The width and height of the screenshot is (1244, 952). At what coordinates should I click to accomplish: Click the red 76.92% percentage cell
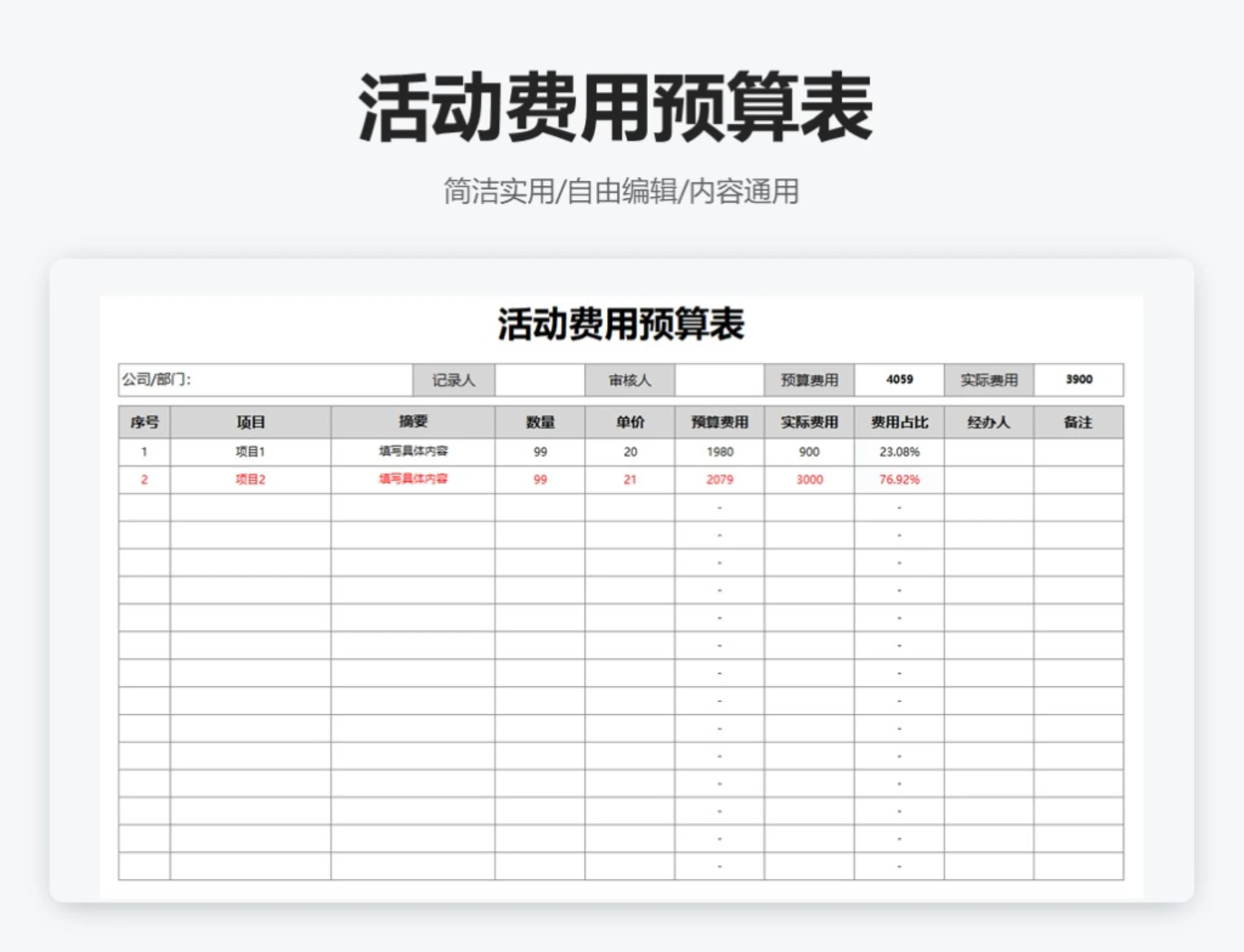tap(899, 479)
